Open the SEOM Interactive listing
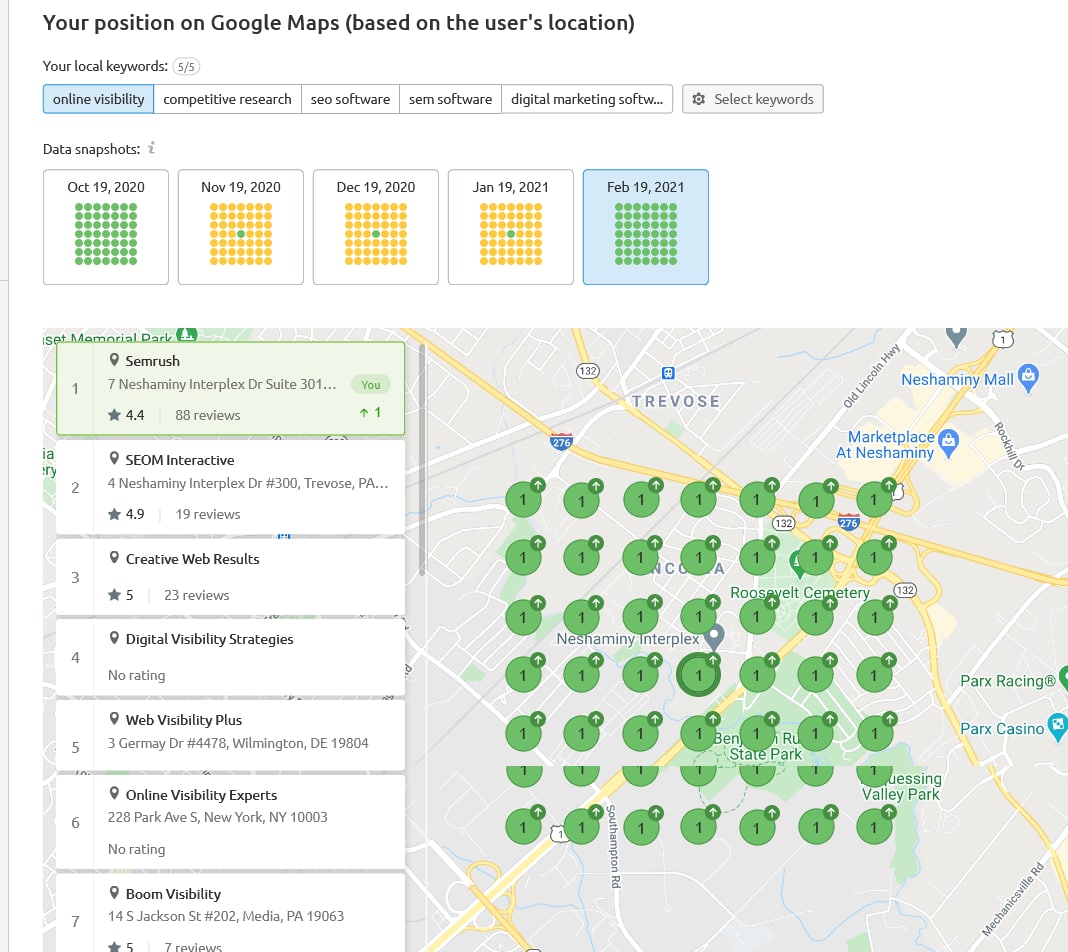1068x952 pixels. [x=230, y=487]
